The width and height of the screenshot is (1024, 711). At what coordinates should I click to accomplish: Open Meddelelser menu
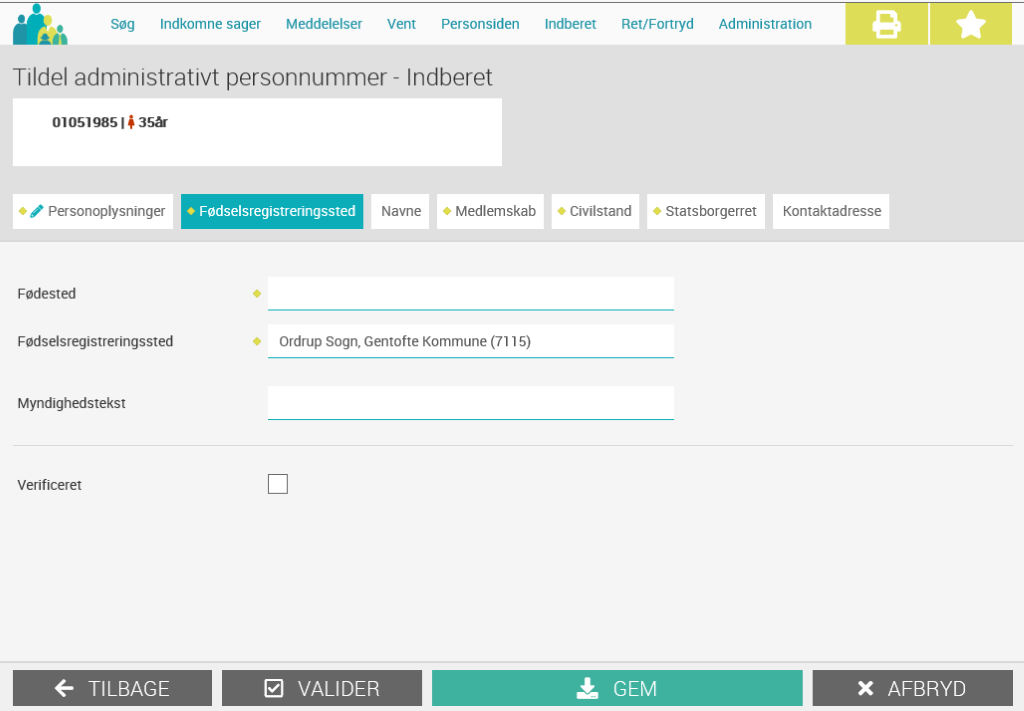pyautogui.click(x=324, y=24)
